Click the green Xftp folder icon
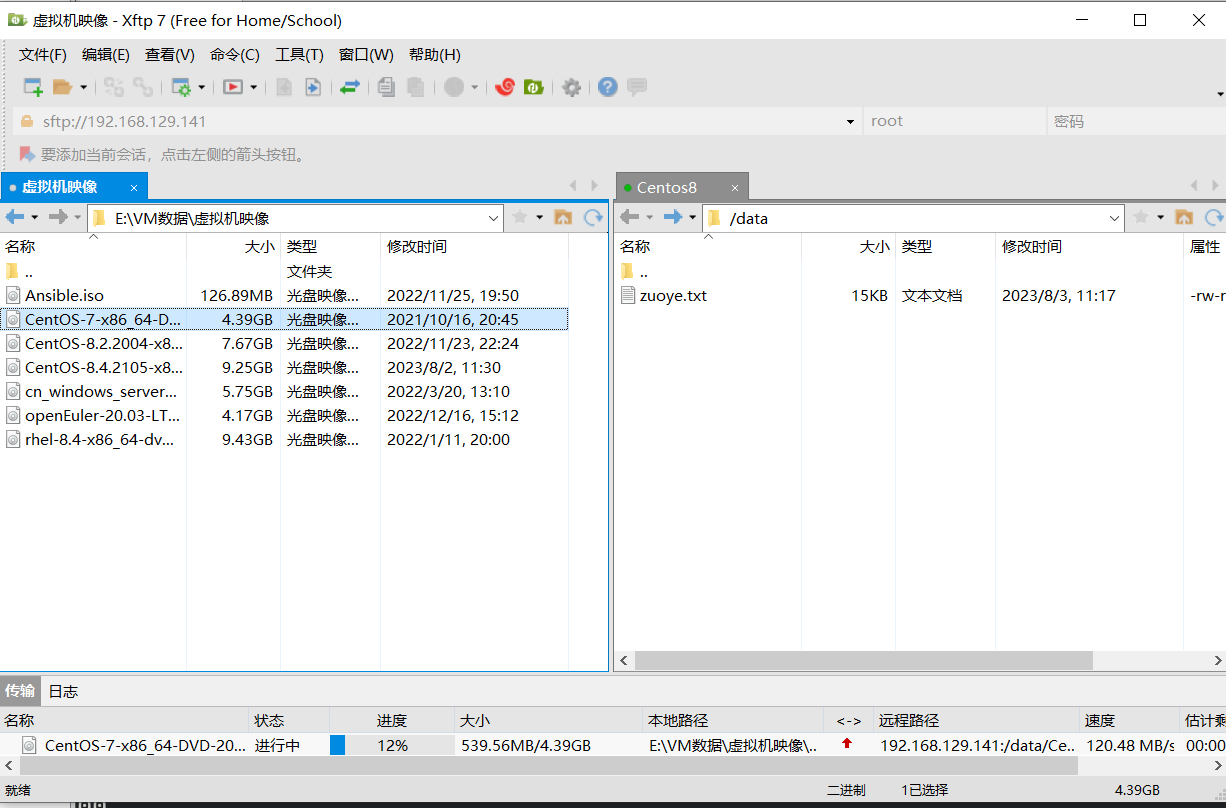Viewport: 1226px width, 808px height. coord(534,87)
